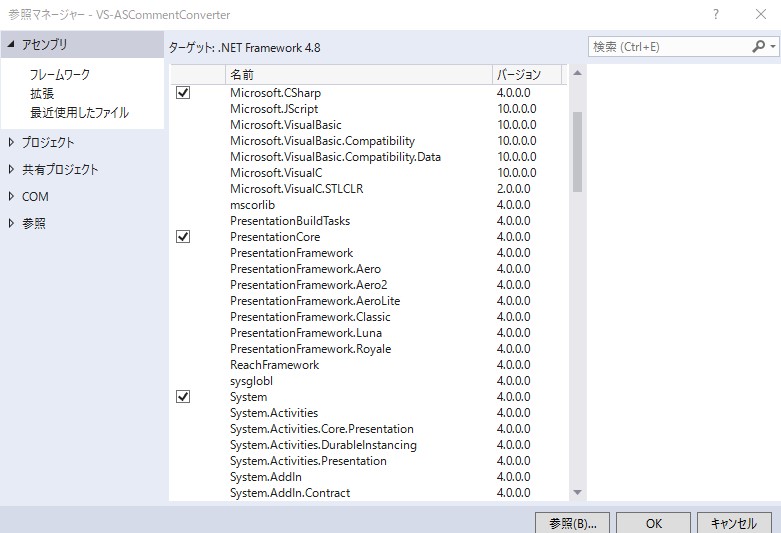Select PresentationFramework.Classic row
The height and width of the screenshot is (533, 781).
pos(369,316)
